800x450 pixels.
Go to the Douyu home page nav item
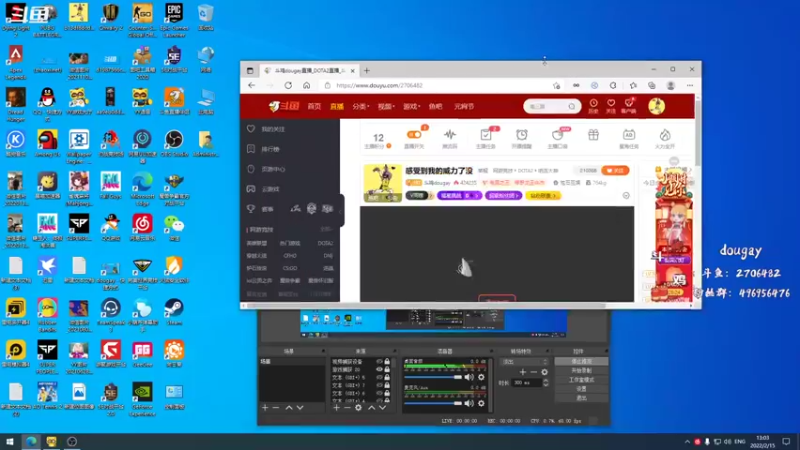[314, 107]
